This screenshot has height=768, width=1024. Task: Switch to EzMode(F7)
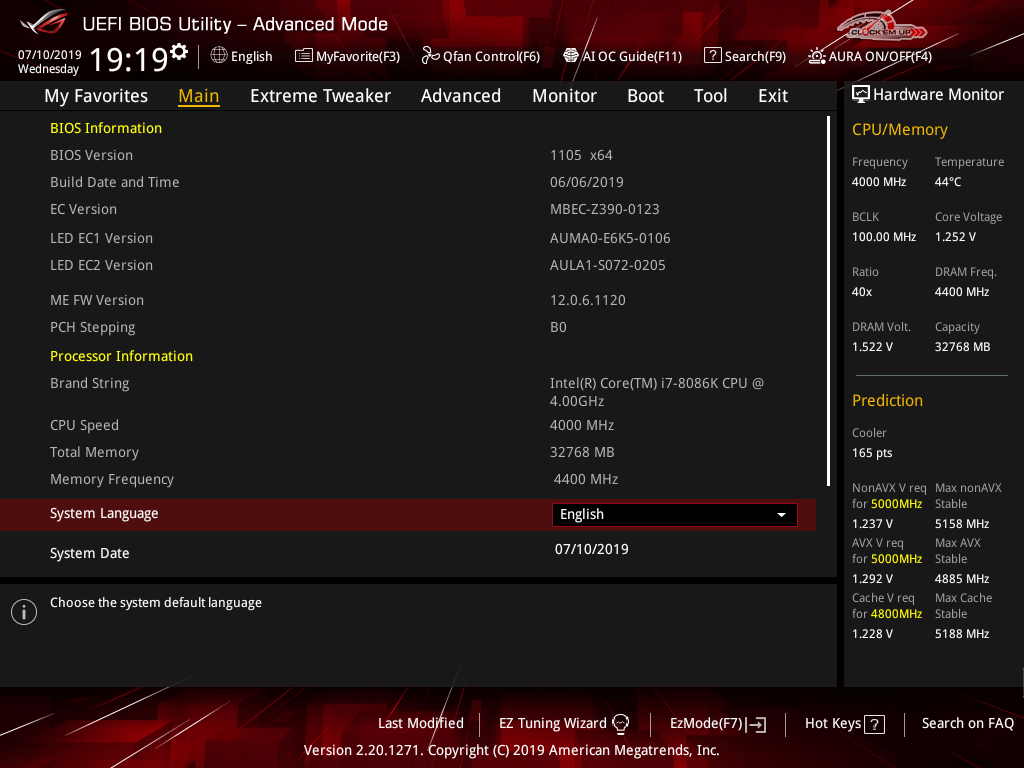coord(718,723)
